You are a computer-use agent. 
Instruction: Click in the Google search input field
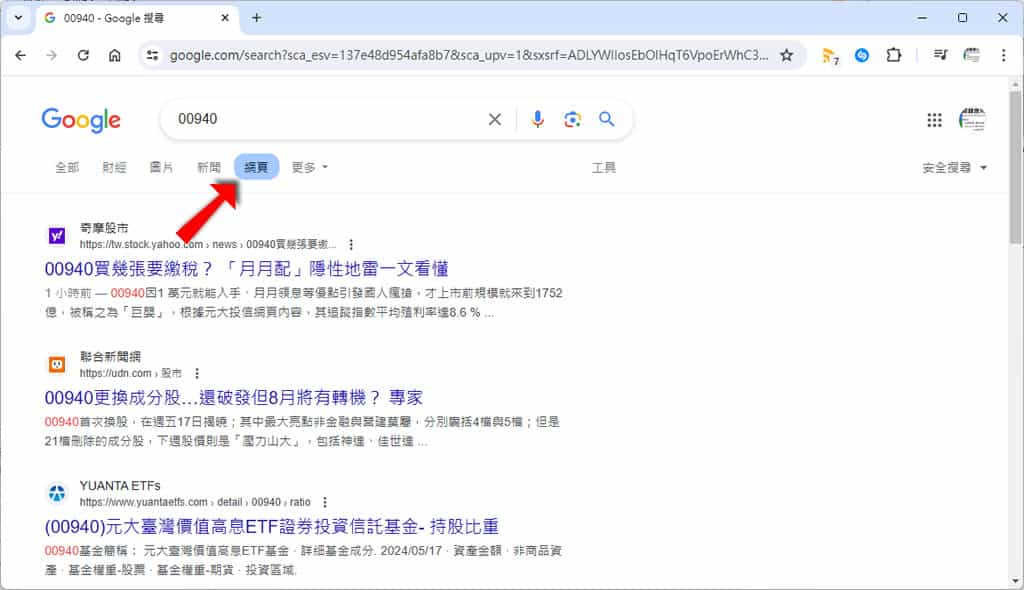(327, 119)
